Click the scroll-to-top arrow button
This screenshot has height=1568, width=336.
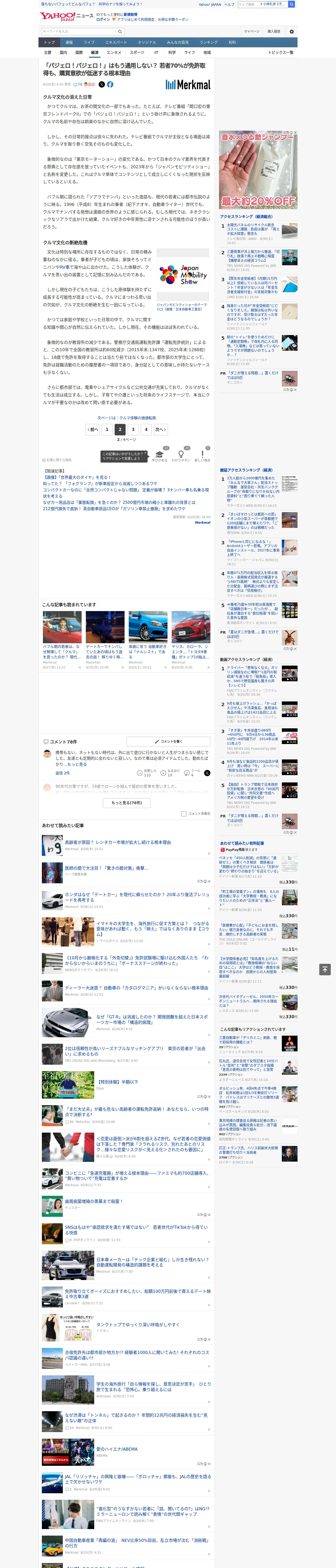point(325,969)
